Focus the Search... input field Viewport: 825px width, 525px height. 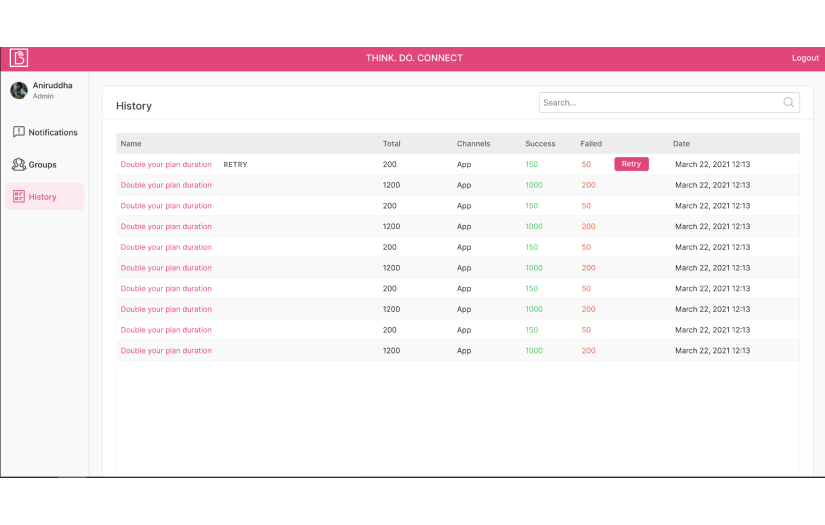tap(669, 103)
